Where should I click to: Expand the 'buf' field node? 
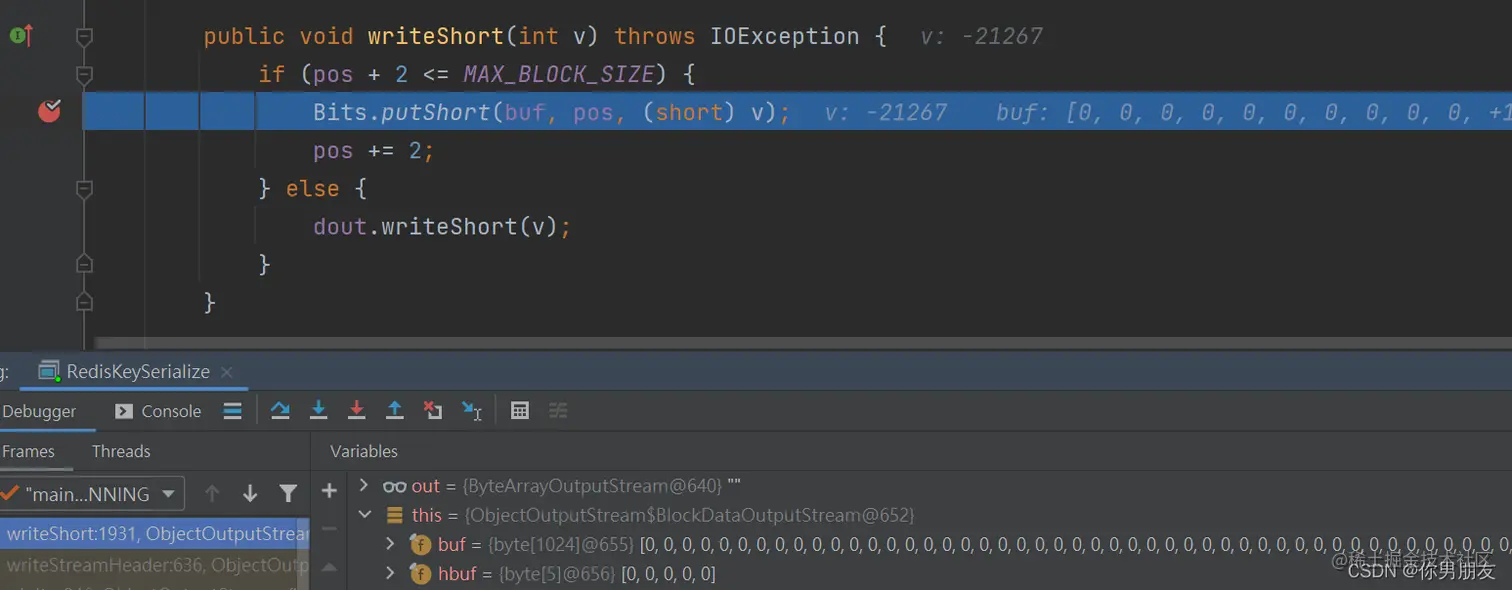click(391, 544)
